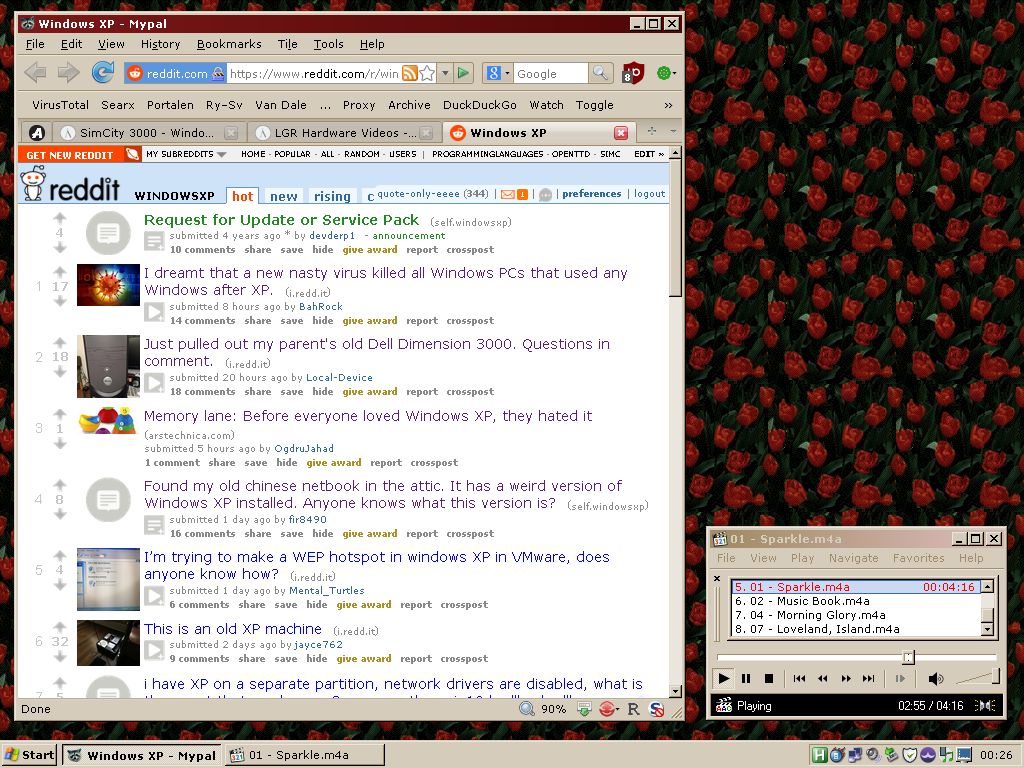
Task: Open the orange mail envelope in reddit header
Action: point(507,193)
